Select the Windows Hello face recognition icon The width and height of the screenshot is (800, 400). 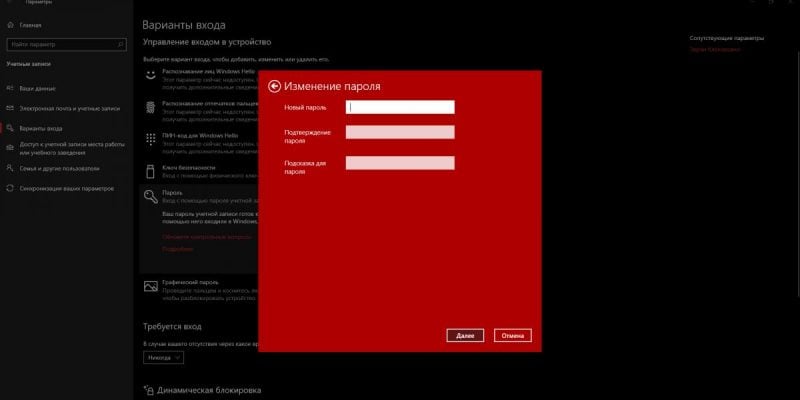click(x=150, y=74)
